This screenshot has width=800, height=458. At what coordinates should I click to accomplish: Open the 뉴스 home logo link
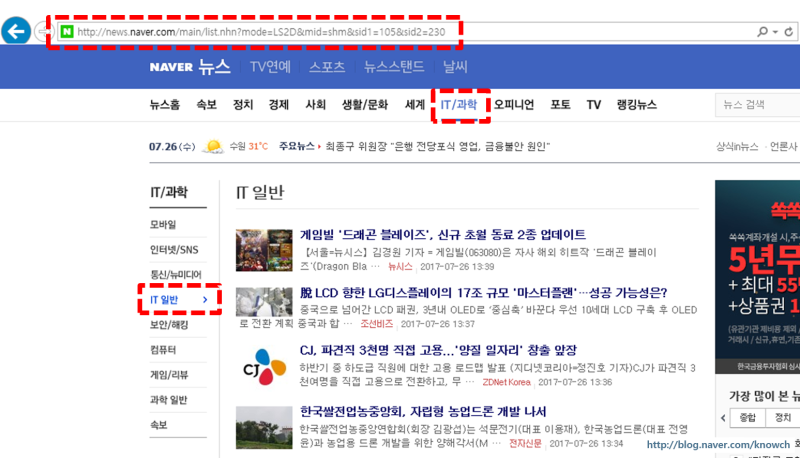[214, 67]
